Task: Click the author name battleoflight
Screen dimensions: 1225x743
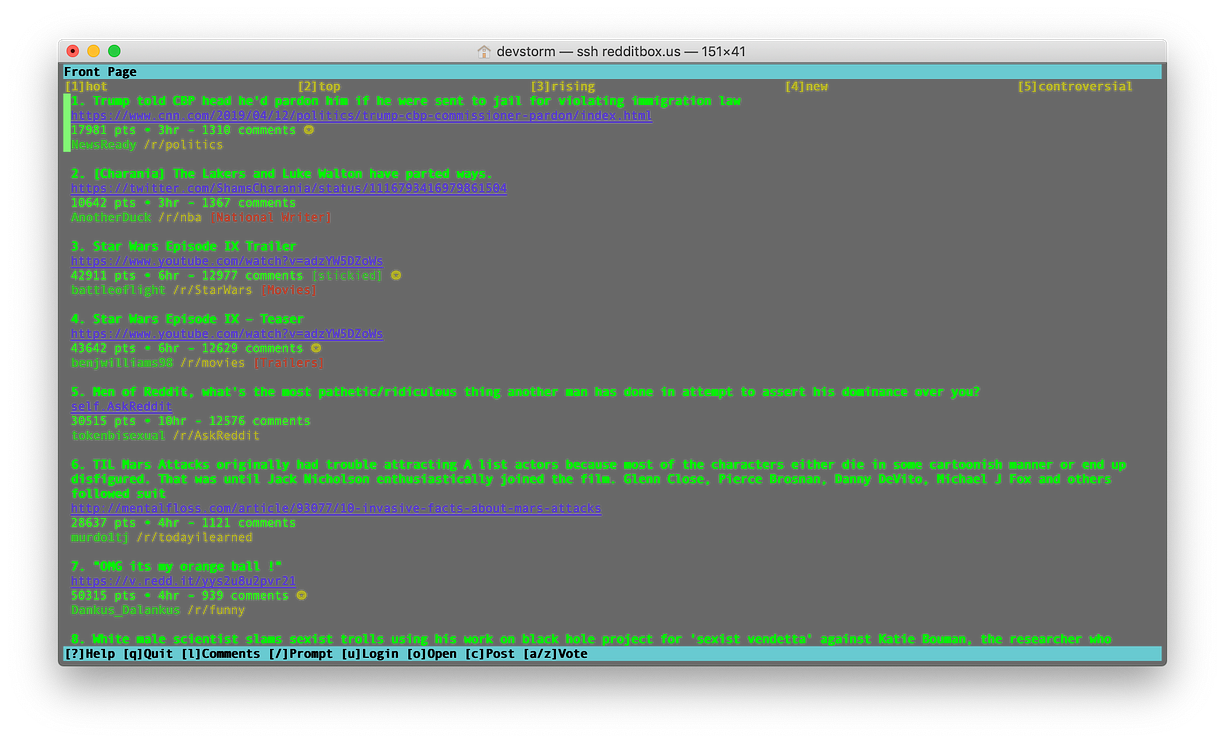Action: [118, 290]
